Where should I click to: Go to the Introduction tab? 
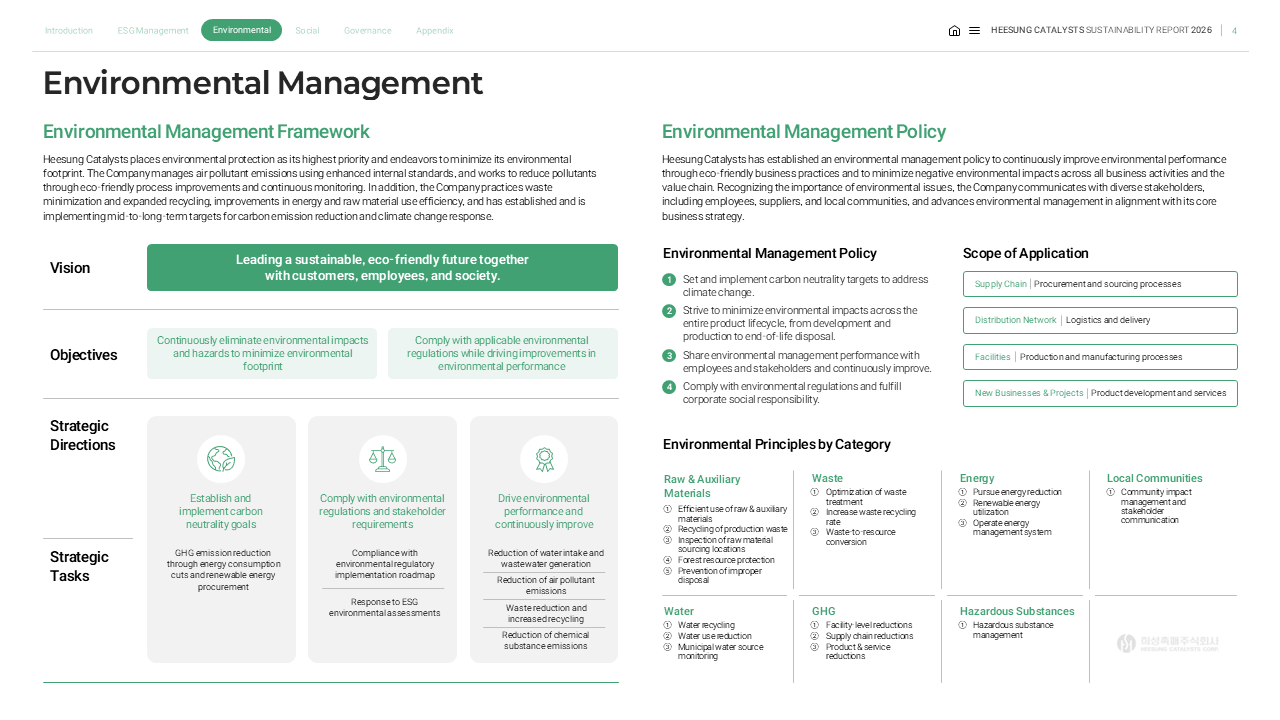tap(69, 31)
